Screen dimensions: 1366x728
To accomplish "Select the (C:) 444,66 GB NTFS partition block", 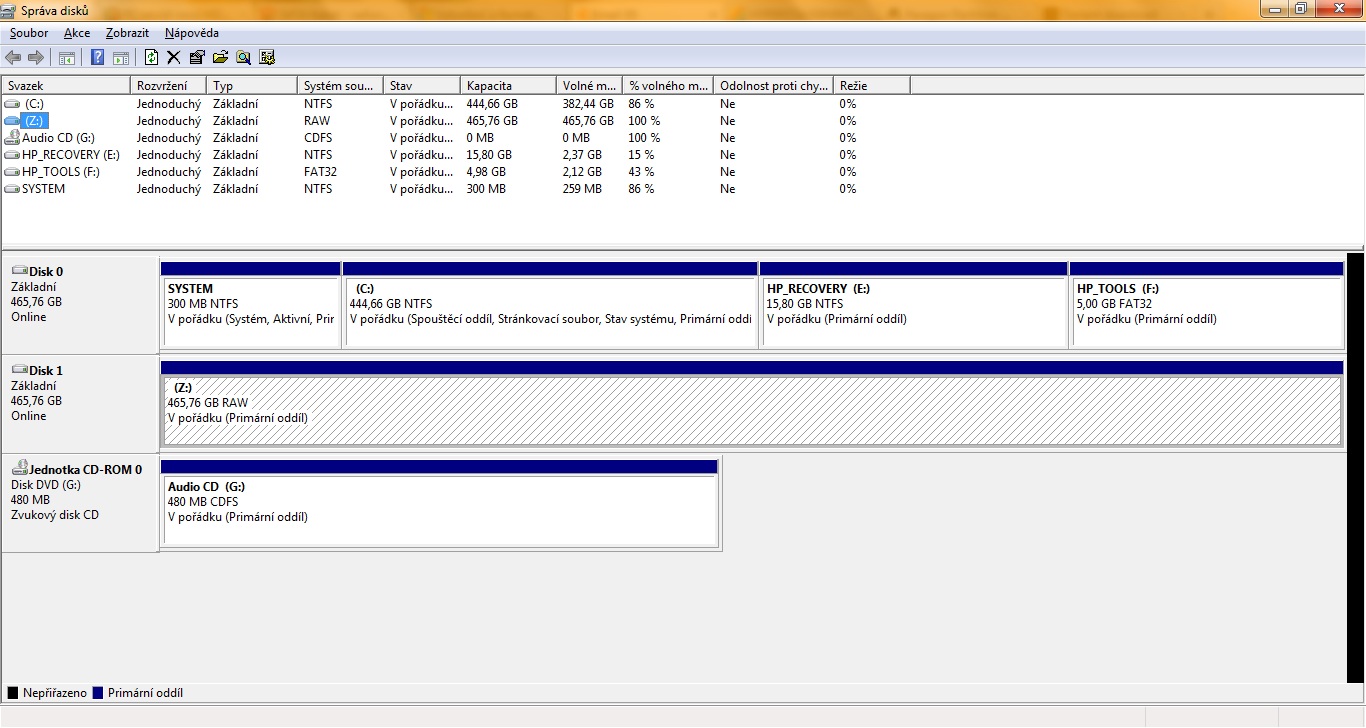I will (550, 305).
